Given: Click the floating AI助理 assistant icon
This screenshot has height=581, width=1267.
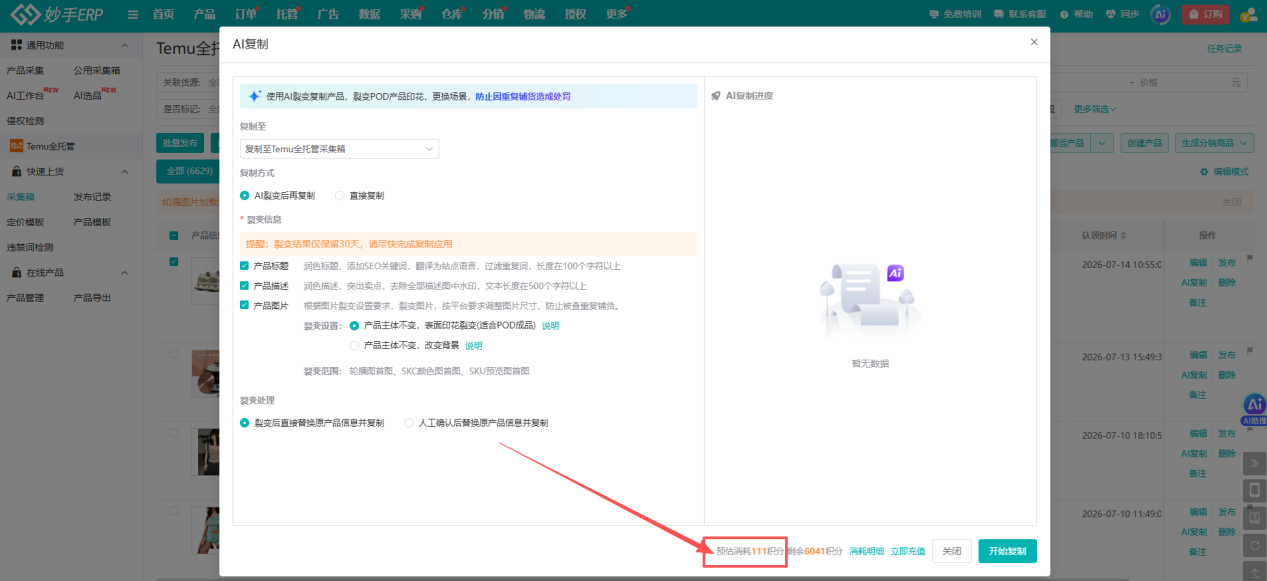Looking at the screenshot, I should point(1254,409).
